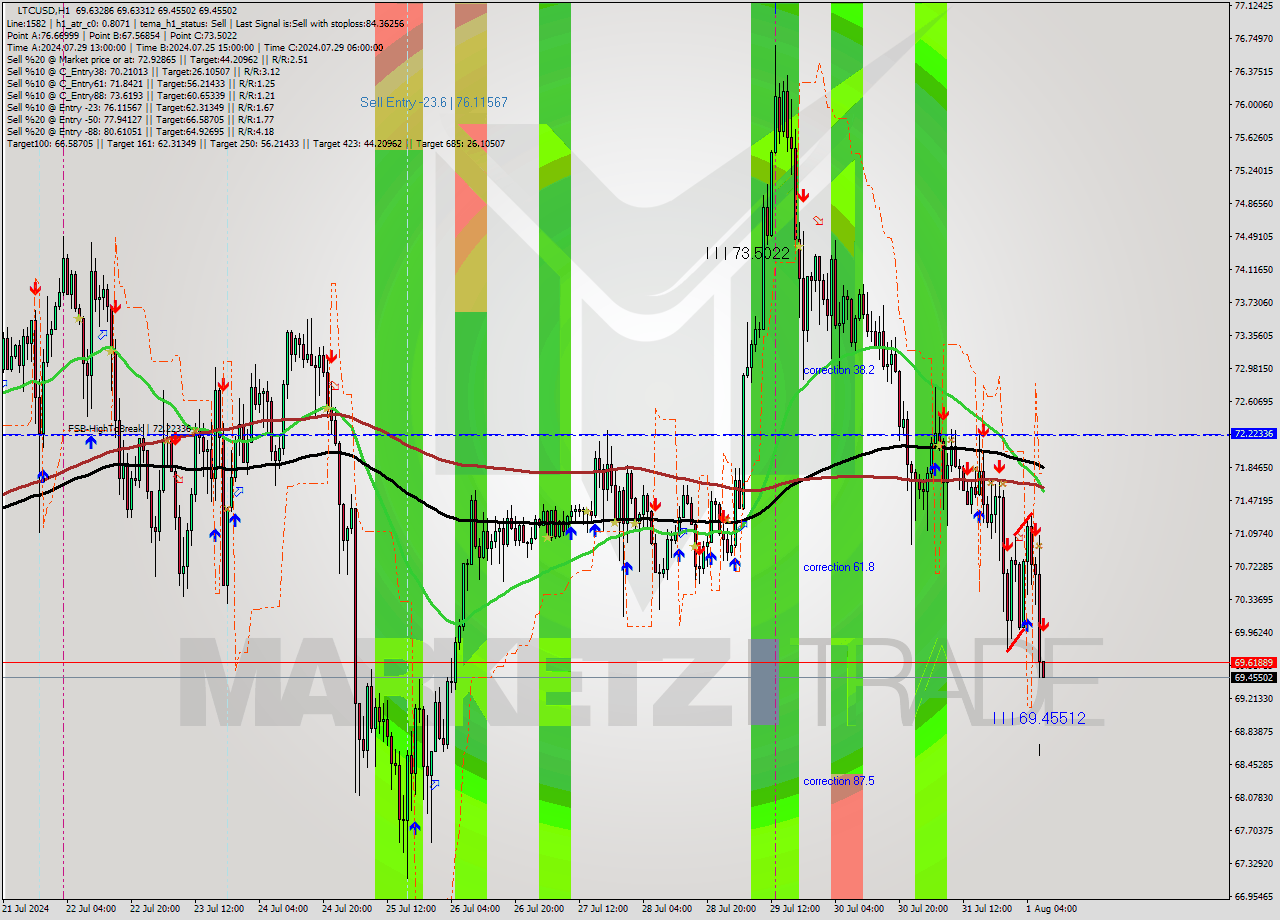Viewport: 1280px width, 920px height.
Task: Click the 77.12425 price axis label
Action: pos(1254,6)
